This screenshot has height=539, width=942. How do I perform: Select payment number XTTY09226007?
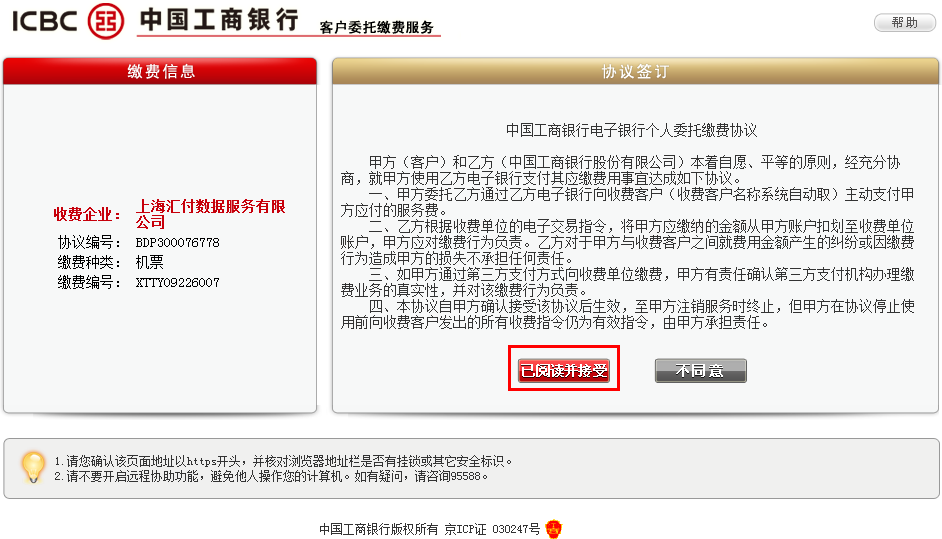point(177,282)
